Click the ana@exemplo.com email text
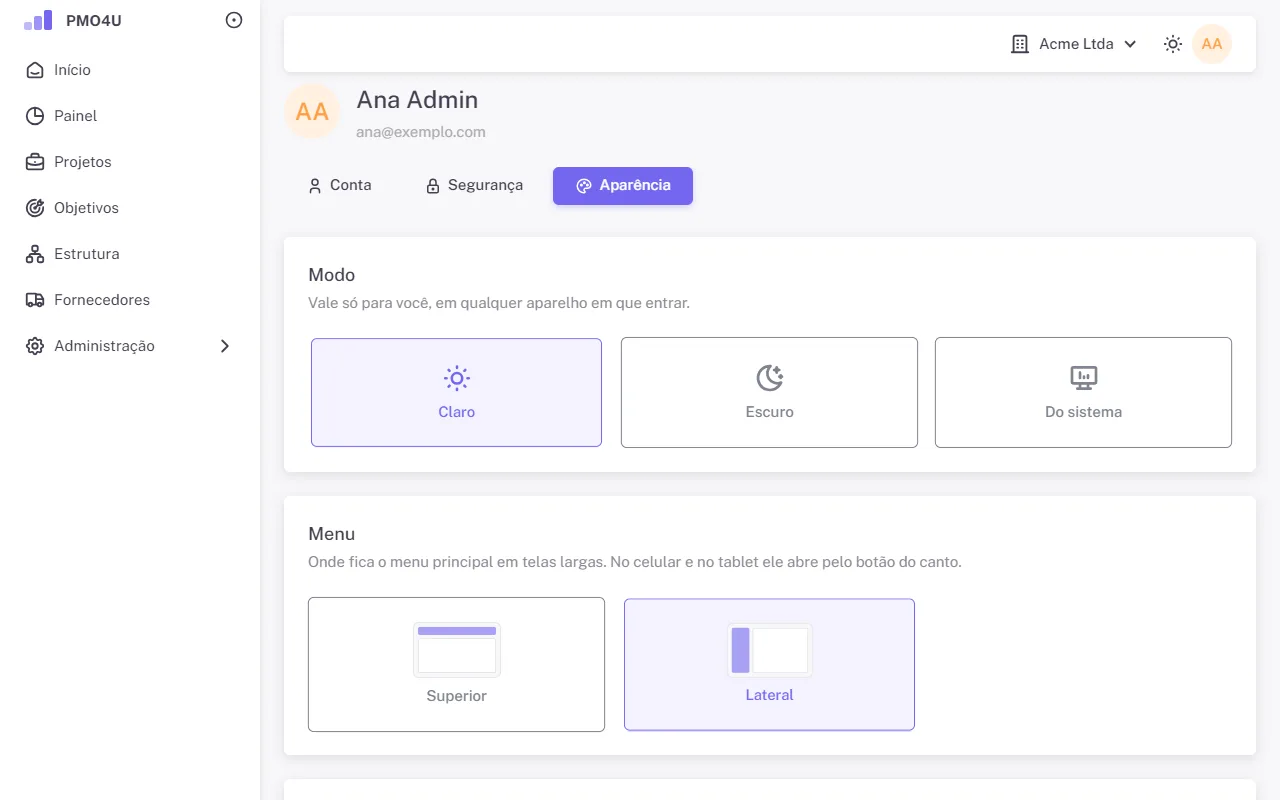 click(421, 132)
